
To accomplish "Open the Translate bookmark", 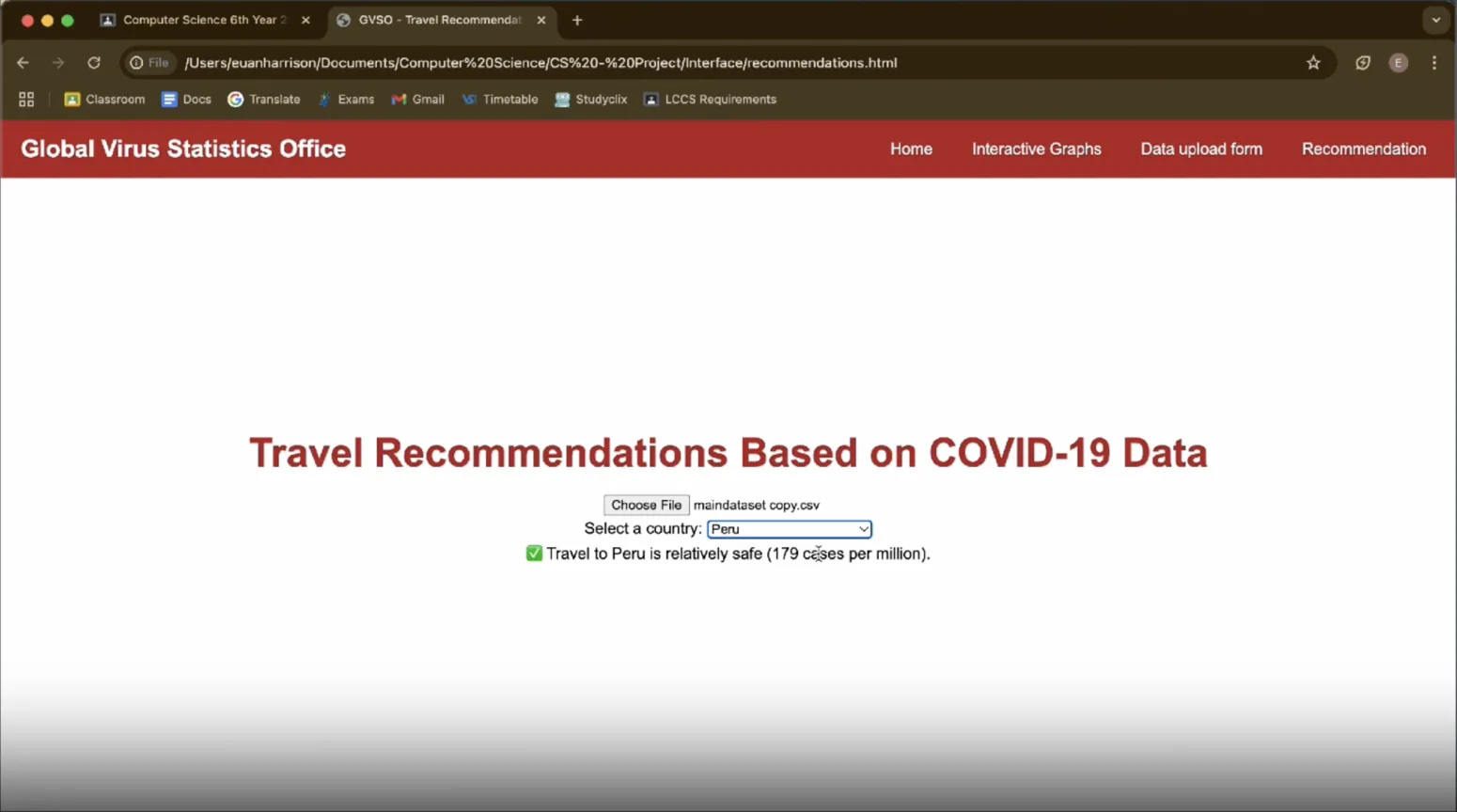I will tap(264, 100).
